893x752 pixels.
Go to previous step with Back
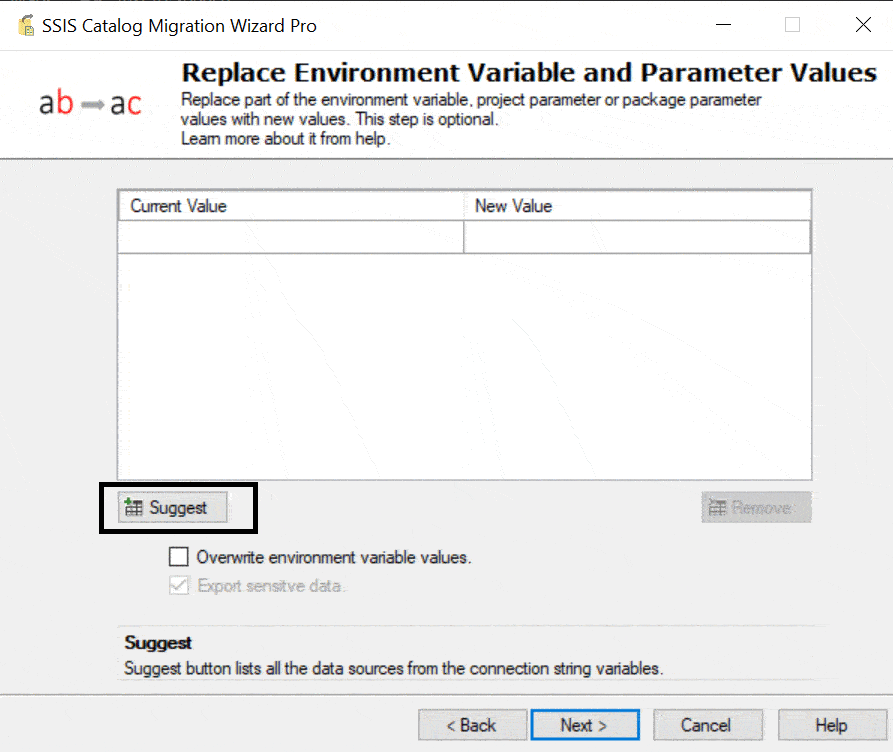[x=472, y=725]
